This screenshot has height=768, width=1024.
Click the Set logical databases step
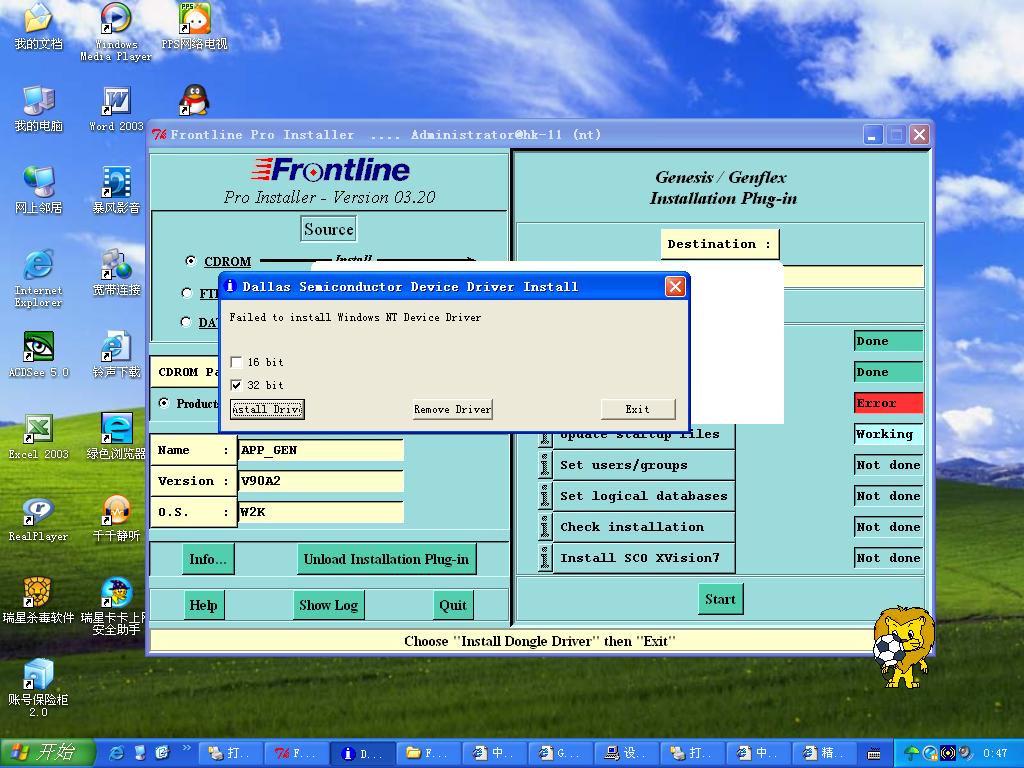coord(644,496)
